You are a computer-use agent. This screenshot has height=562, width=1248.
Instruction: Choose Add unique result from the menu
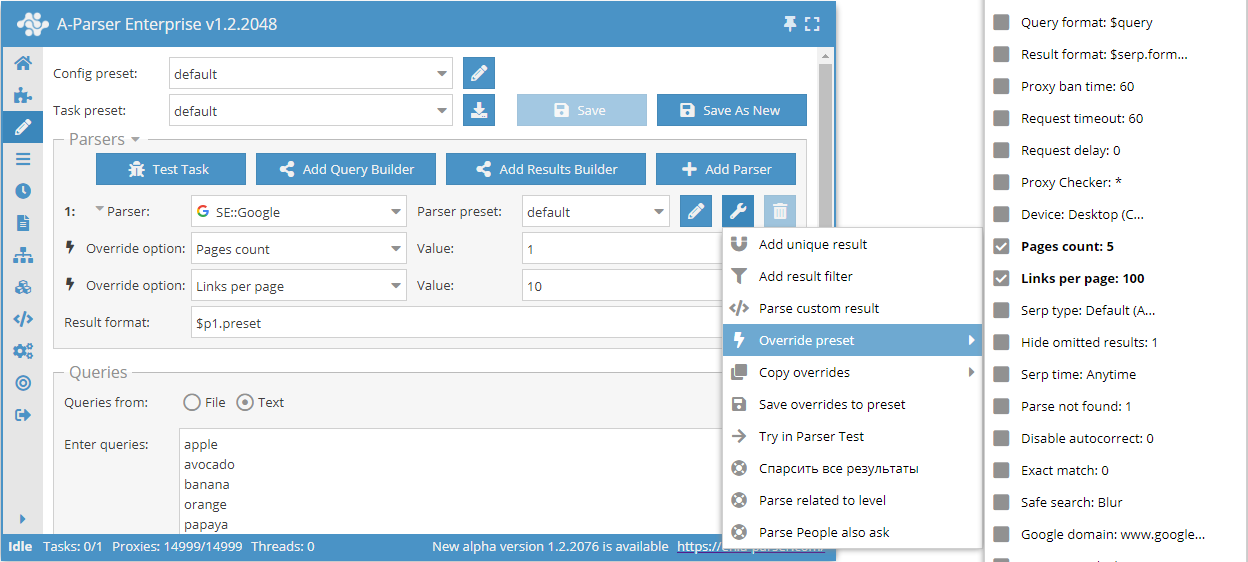(x=812, y=244)
